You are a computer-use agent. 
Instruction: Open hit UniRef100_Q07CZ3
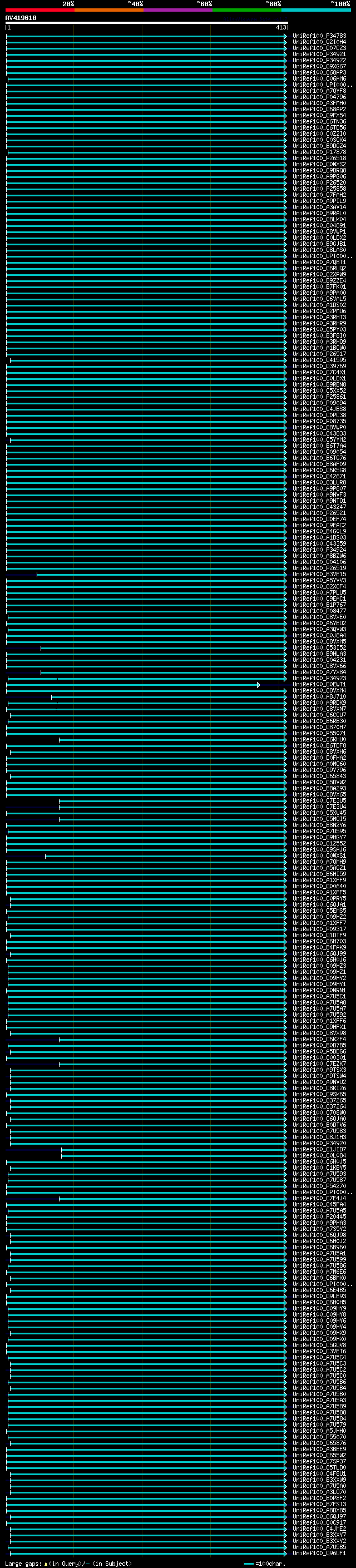click(x=319, y=48)
